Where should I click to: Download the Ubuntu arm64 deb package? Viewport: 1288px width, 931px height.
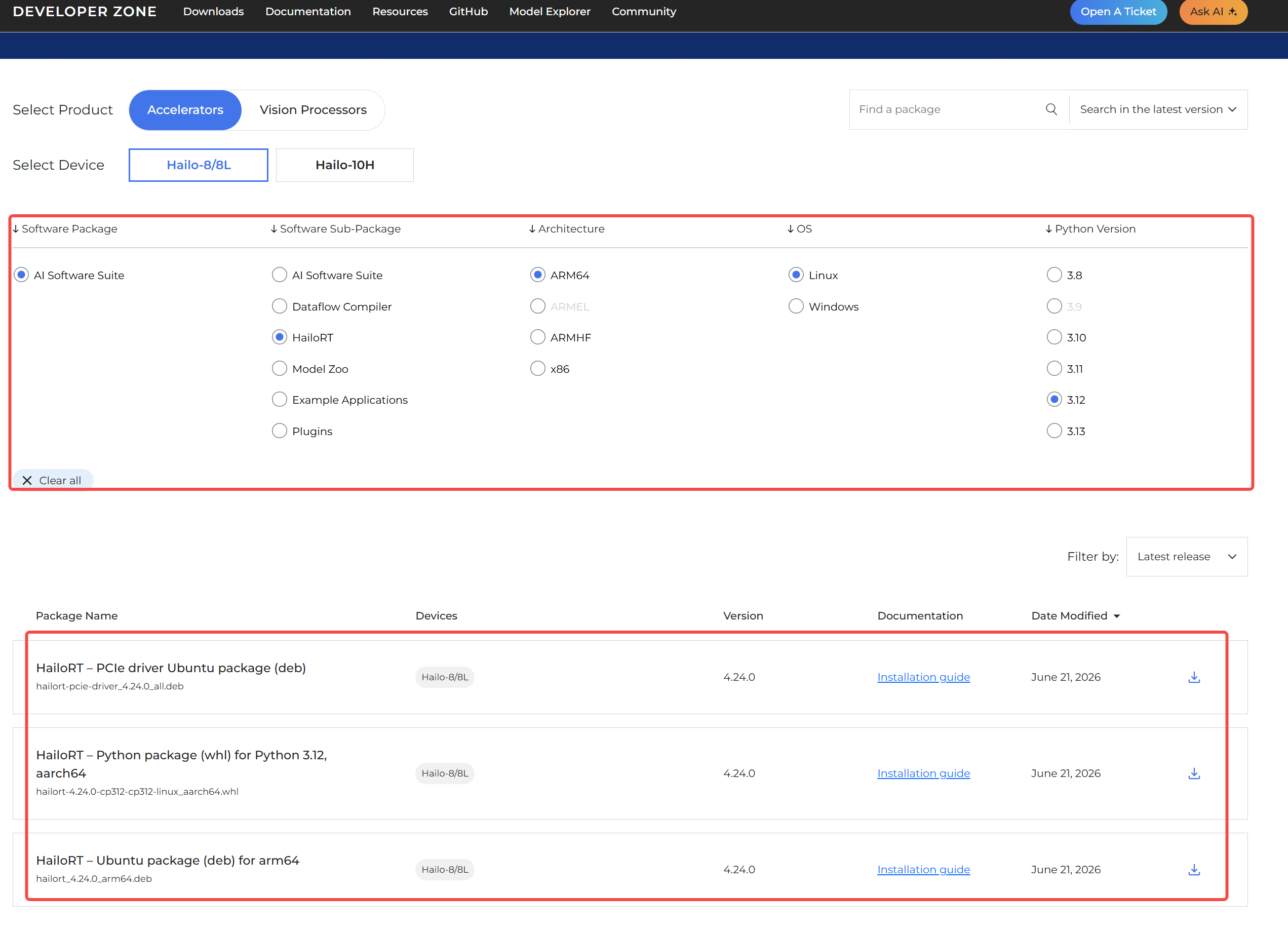pos(1194,869)
